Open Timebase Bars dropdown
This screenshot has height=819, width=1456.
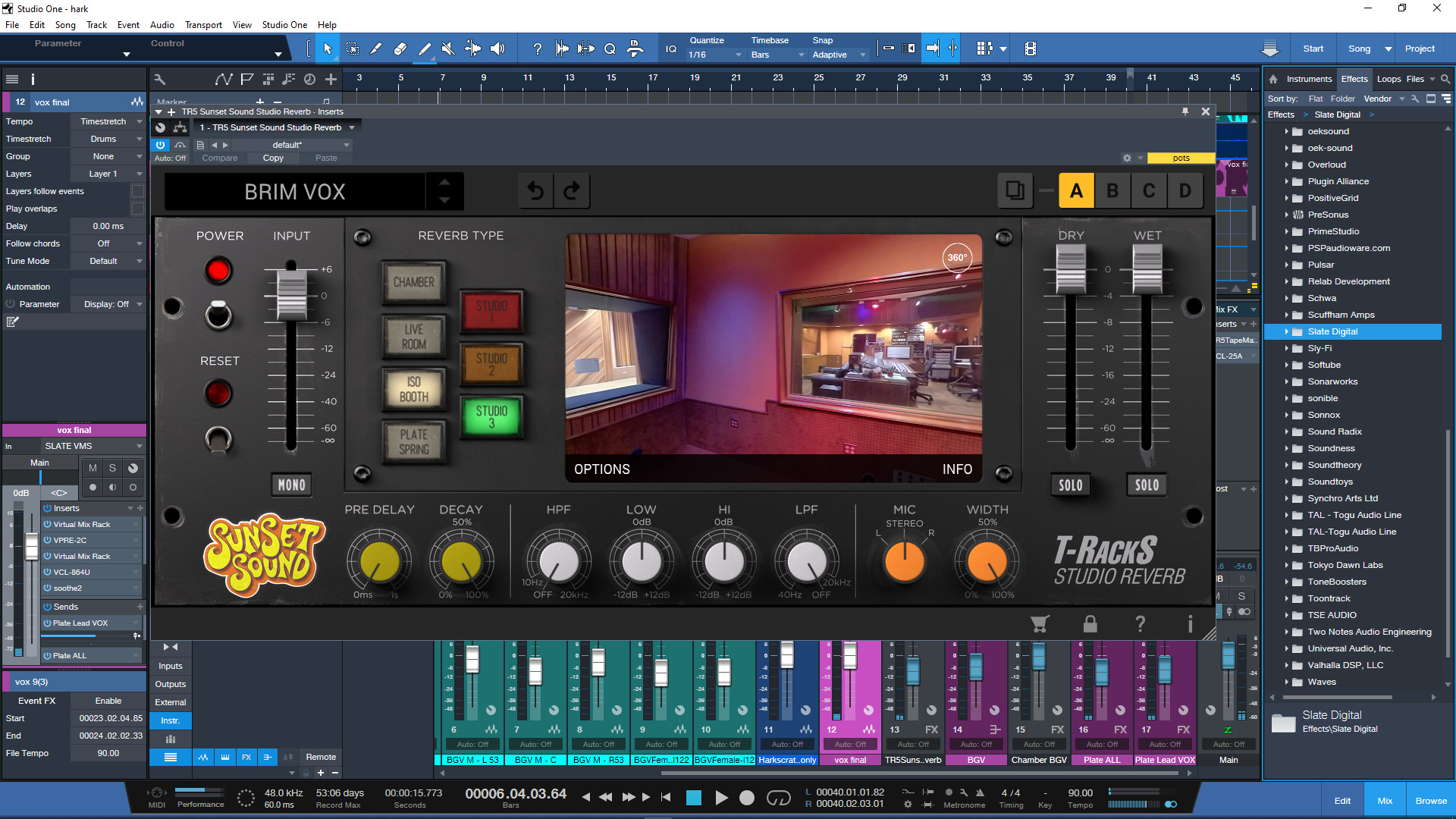[777, 55]
